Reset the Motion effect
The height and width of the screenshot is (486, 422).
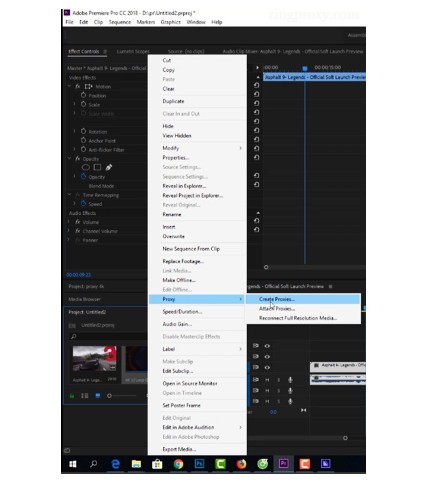(x=256, y=85)
